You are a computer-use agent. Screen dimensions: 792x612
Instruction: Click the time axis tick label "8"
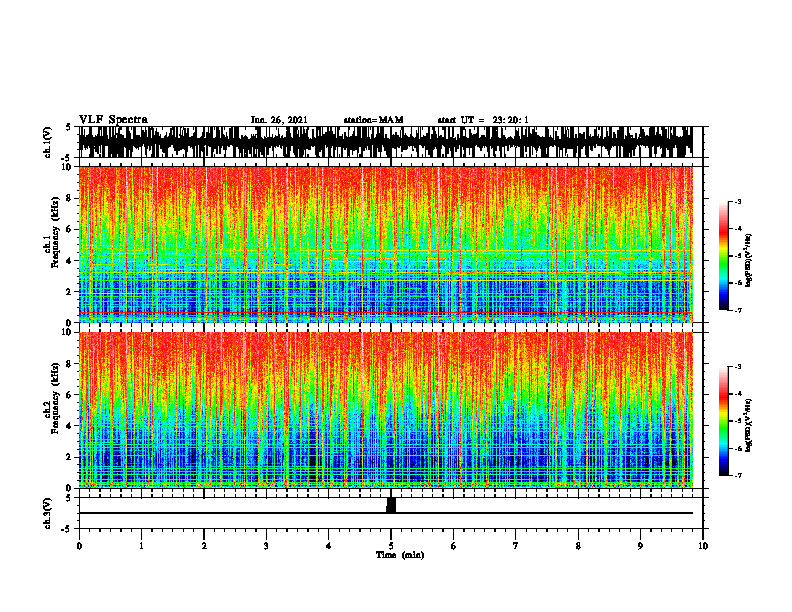[x=578, y=546]
